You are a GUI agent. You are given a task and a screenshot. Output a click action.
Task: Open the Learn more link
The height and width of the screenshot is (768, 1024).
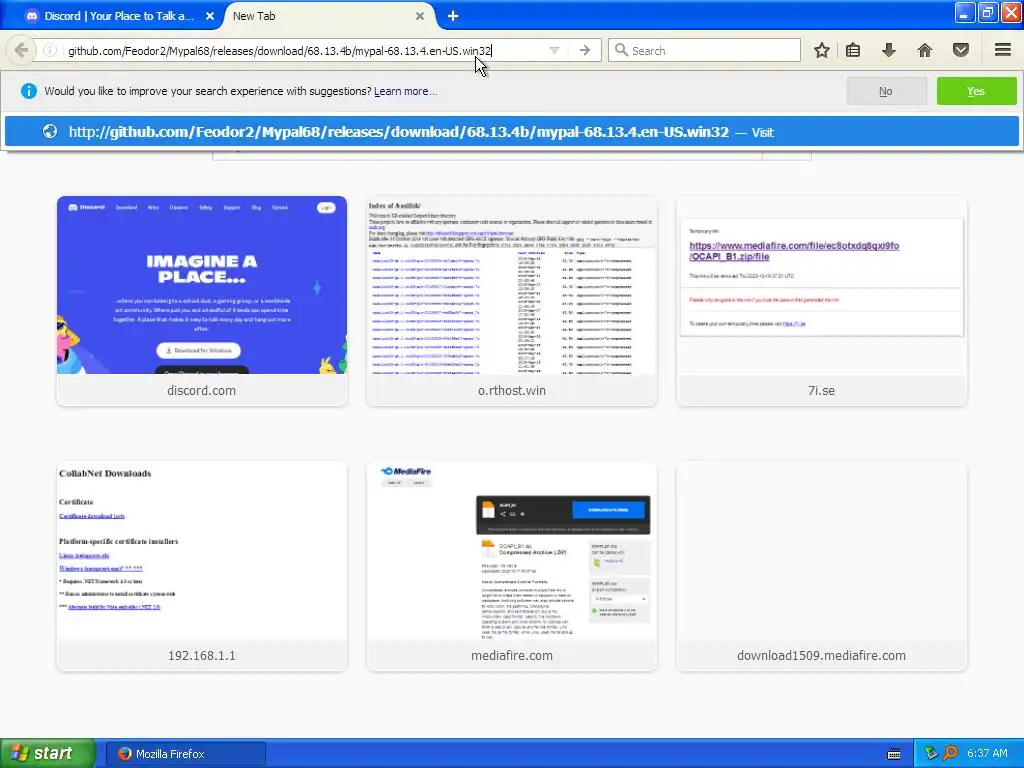point(406,91)
